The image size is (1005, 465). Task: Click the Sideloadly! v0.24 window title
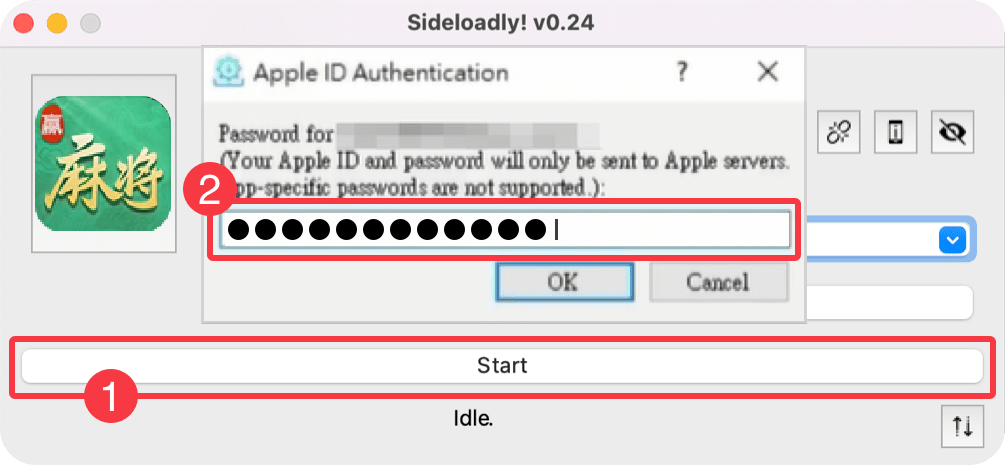pyautogui.click(x=501, y=21)
